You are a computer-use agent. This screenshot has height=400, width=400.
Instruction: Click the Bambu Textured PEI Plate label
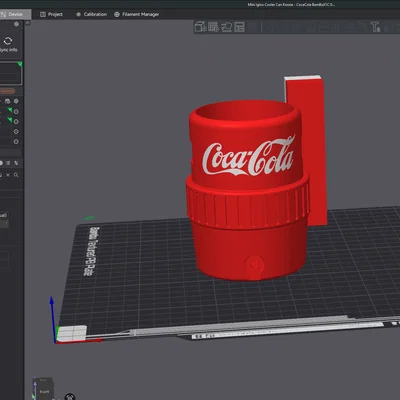pyautogui.click(x=91, y=251)
